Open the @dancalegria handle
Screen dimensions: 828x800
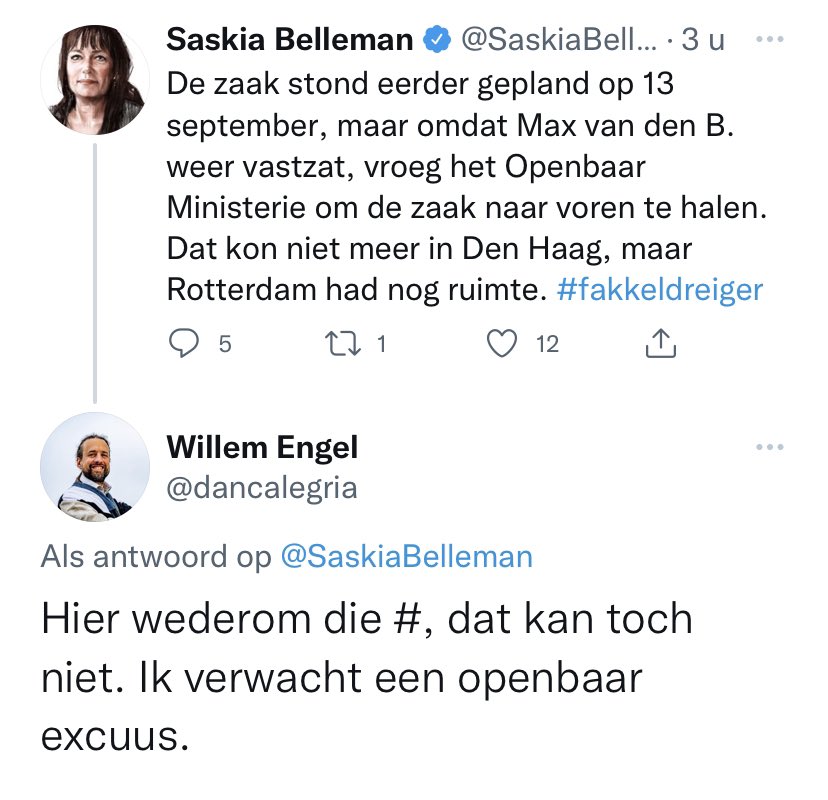(x=262, y=487)
